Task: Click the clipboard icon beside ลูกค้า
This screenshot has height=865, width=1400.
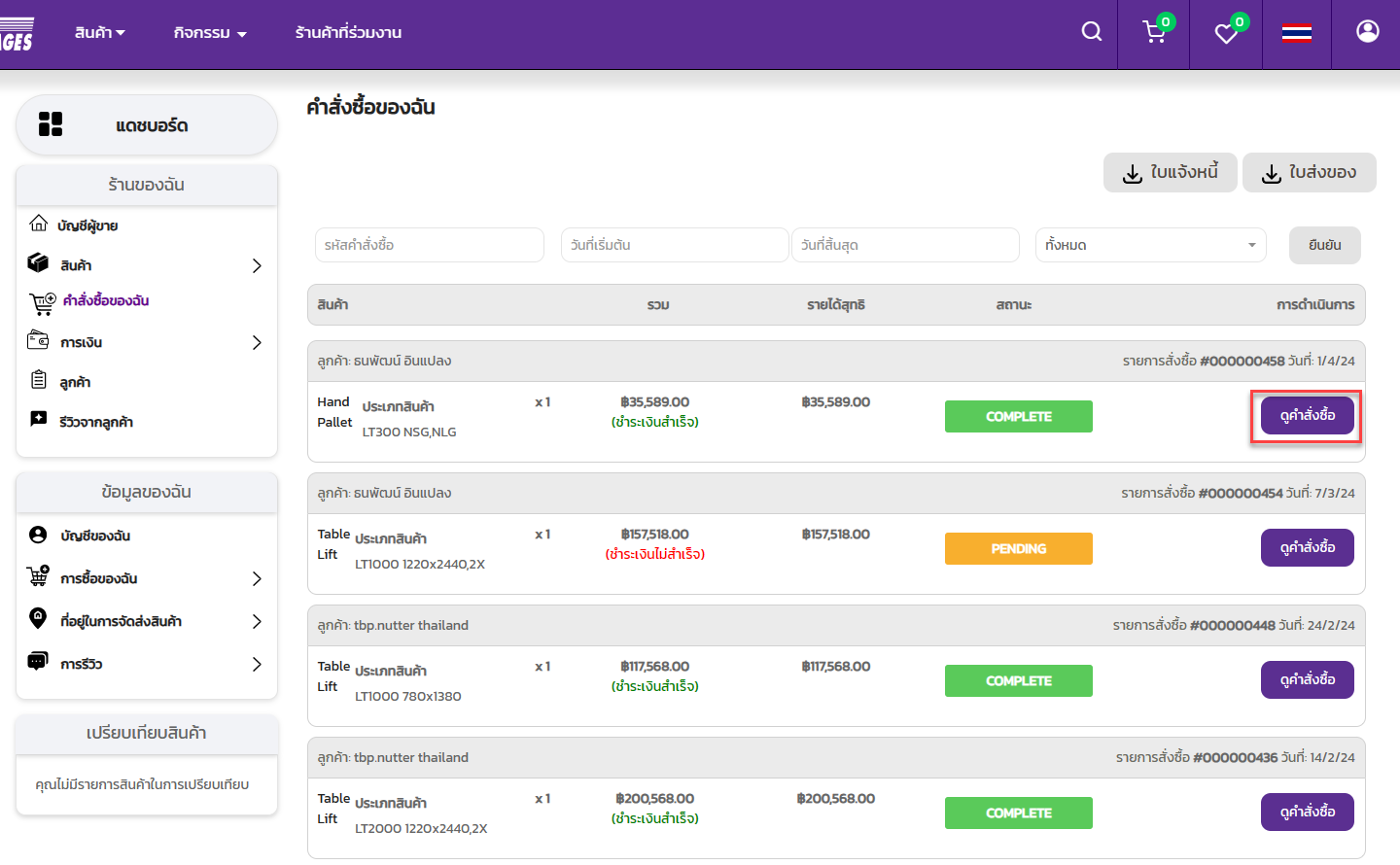Action: [x=39, y=380]
